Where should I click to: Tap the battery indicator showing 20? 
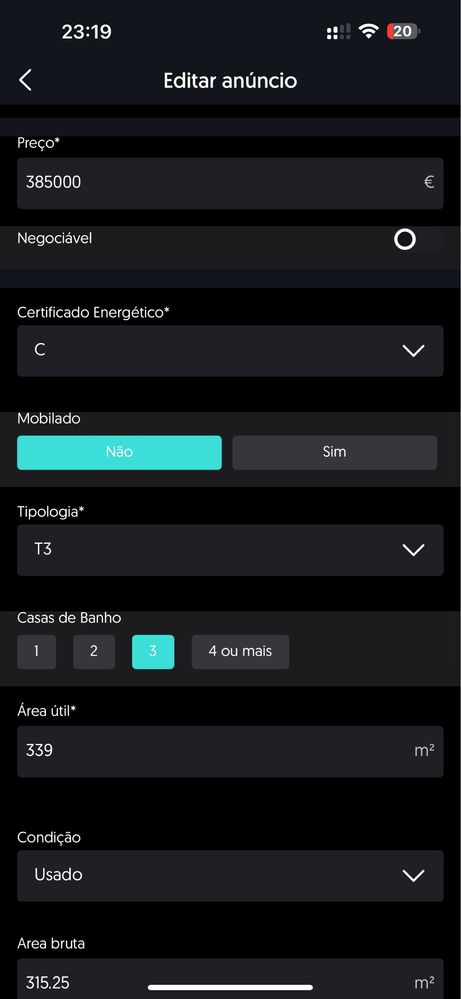click(x=403, y=31)
